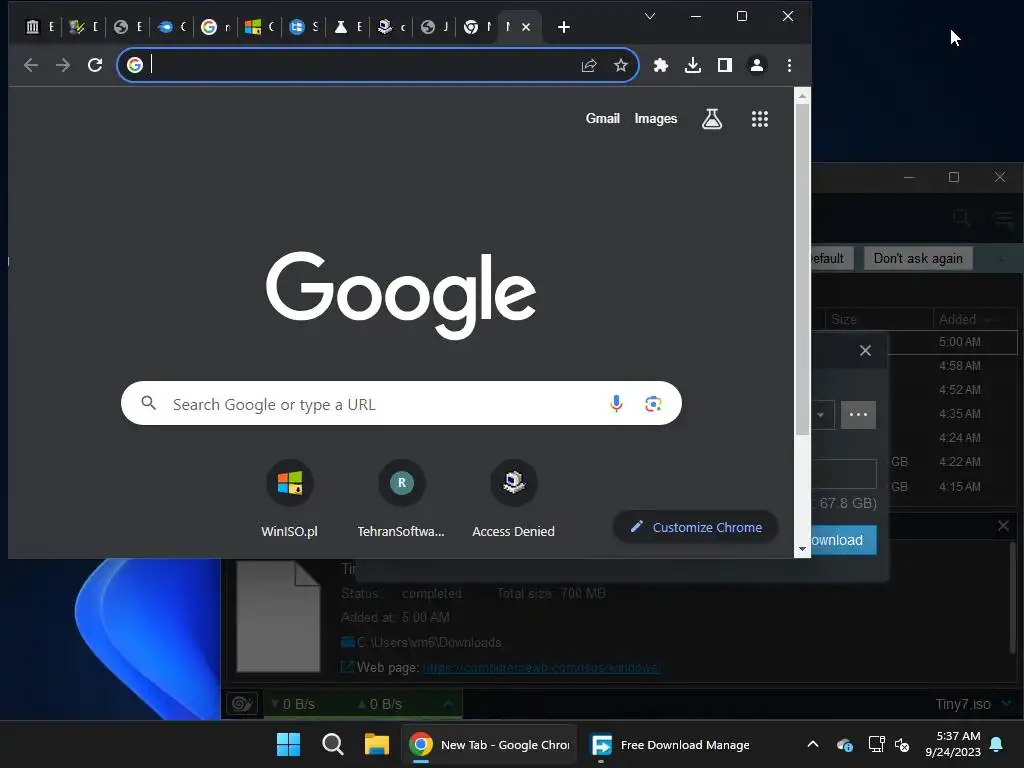Screen dimensions: 1024x768
Task: Open Google Search Labs flask icon
Action: [712, 119]
